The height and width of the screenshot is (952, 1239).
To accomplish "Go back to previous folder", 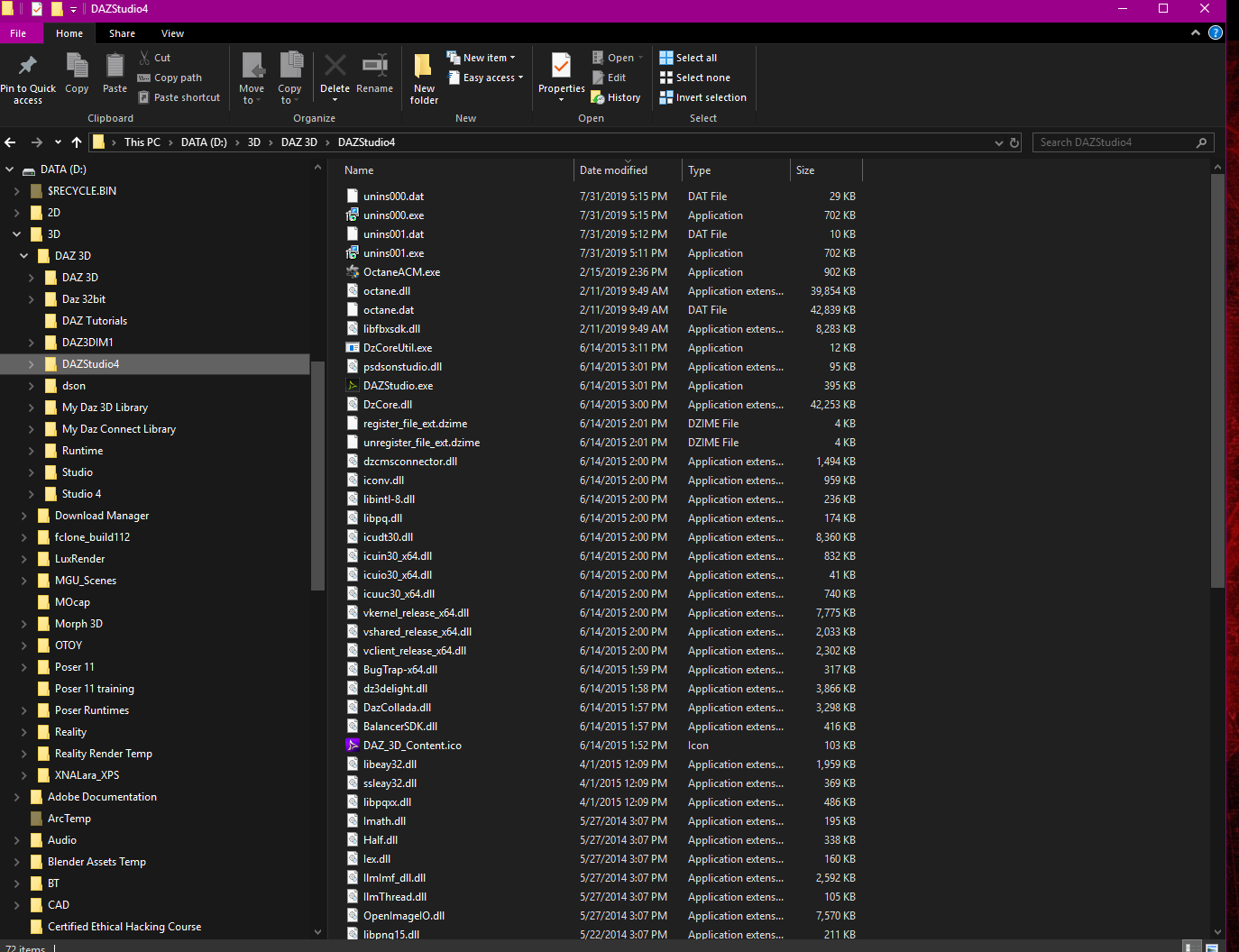I will click(11, 142).
